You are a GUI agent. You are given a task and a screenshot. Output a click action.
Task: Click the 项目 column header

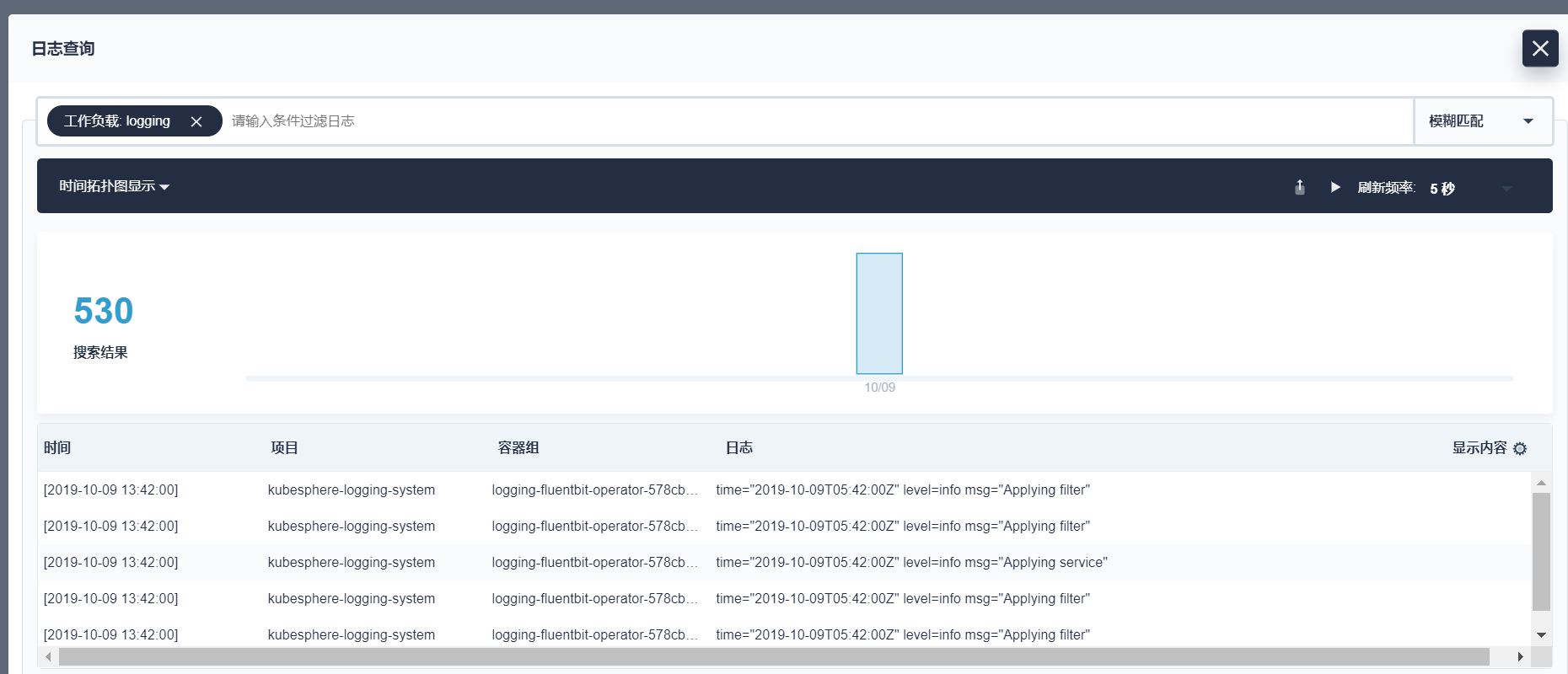(x=284, y=447)
